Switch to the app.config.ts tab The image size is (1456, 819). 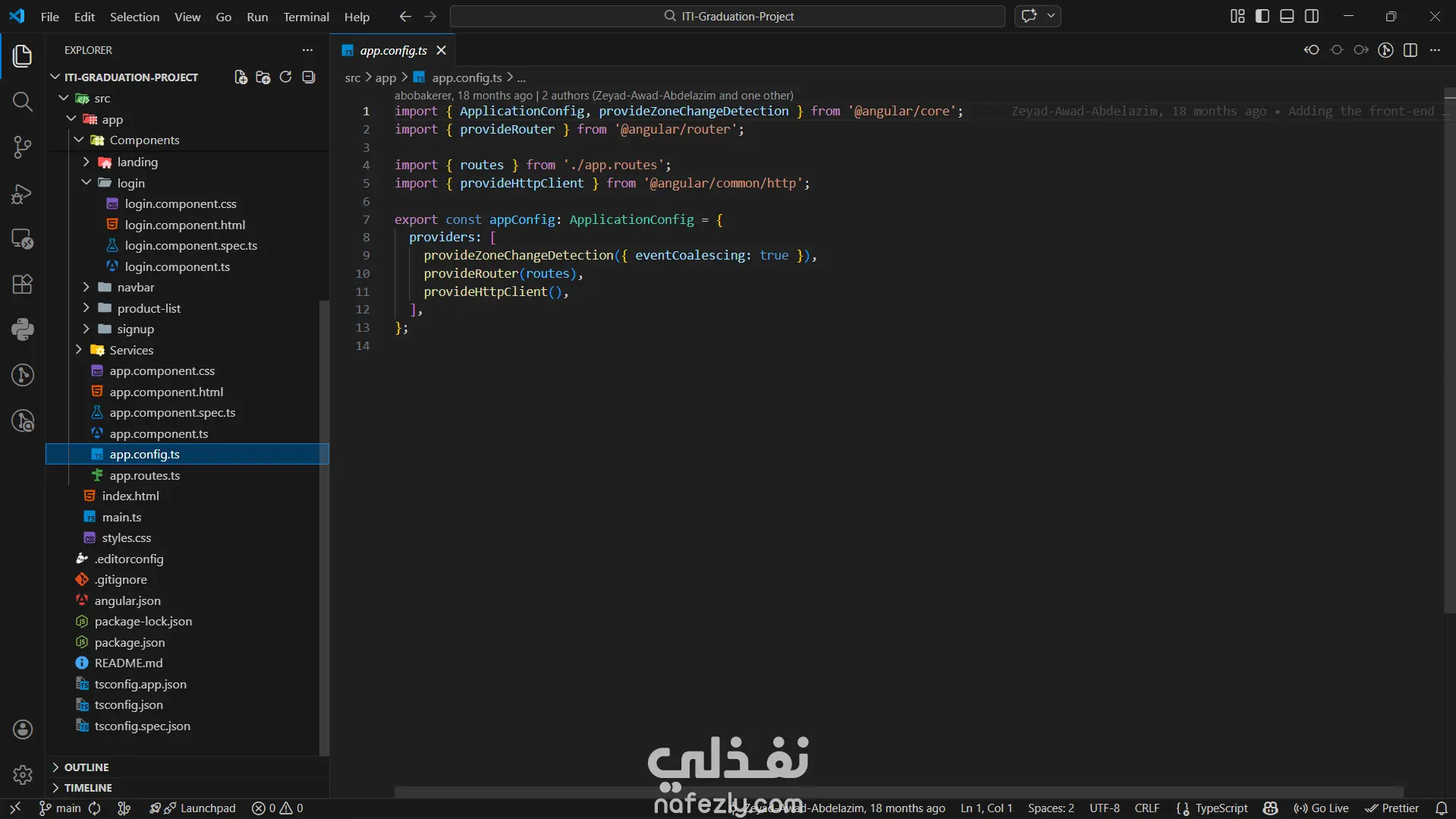click(x=393, y=50)
